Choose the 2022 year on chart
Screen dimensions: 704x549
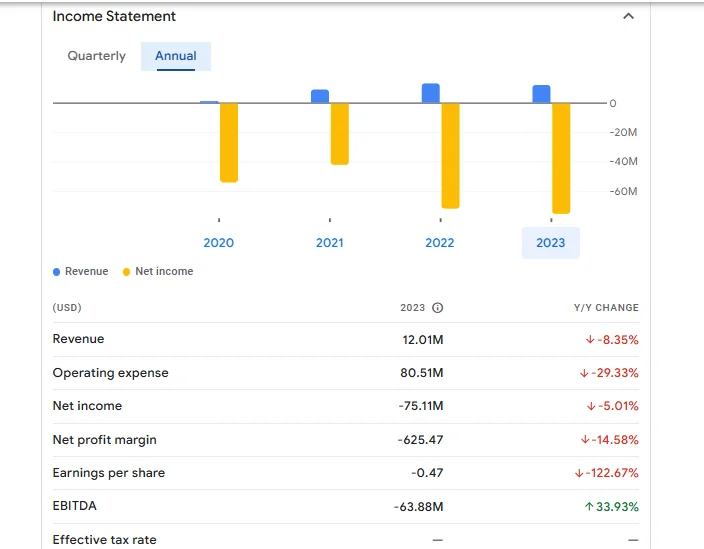pyautogui.click(x=439, y=243)
